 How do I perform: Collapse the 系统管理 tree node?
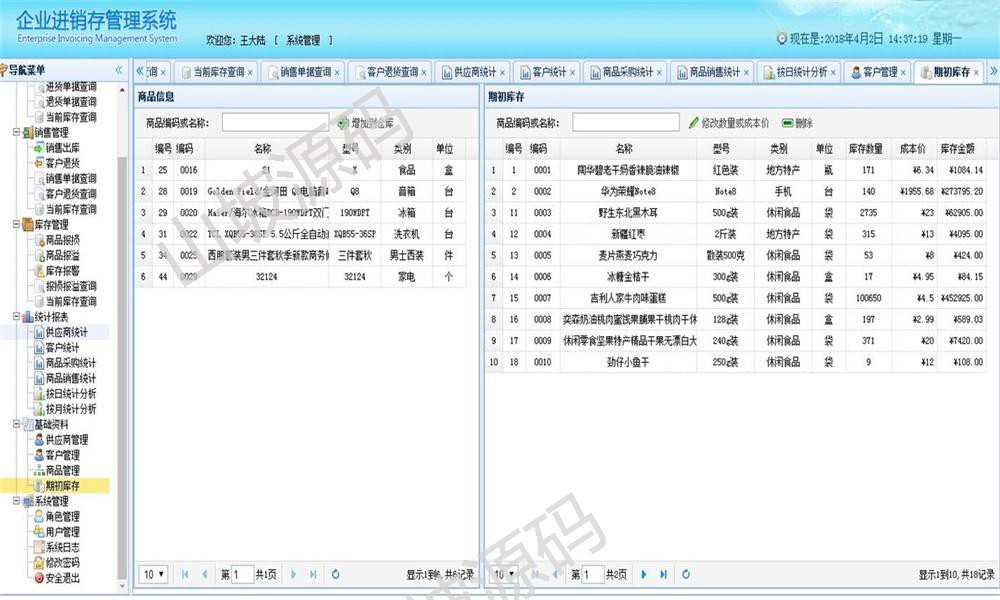(15, 501)
